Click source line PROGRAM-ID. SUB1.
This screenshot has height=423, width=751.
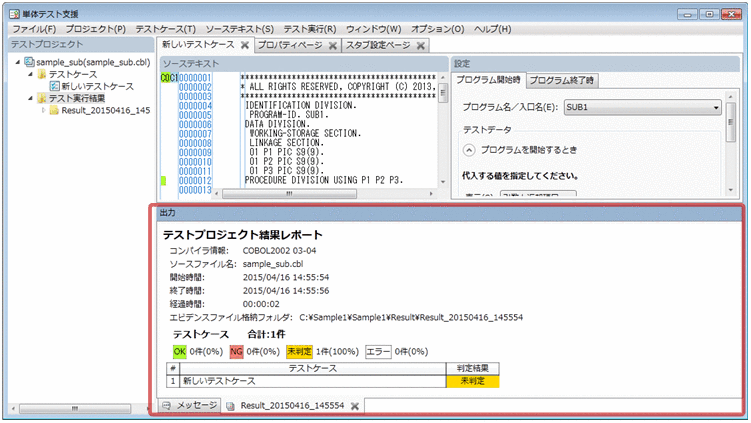click(289, 115)
